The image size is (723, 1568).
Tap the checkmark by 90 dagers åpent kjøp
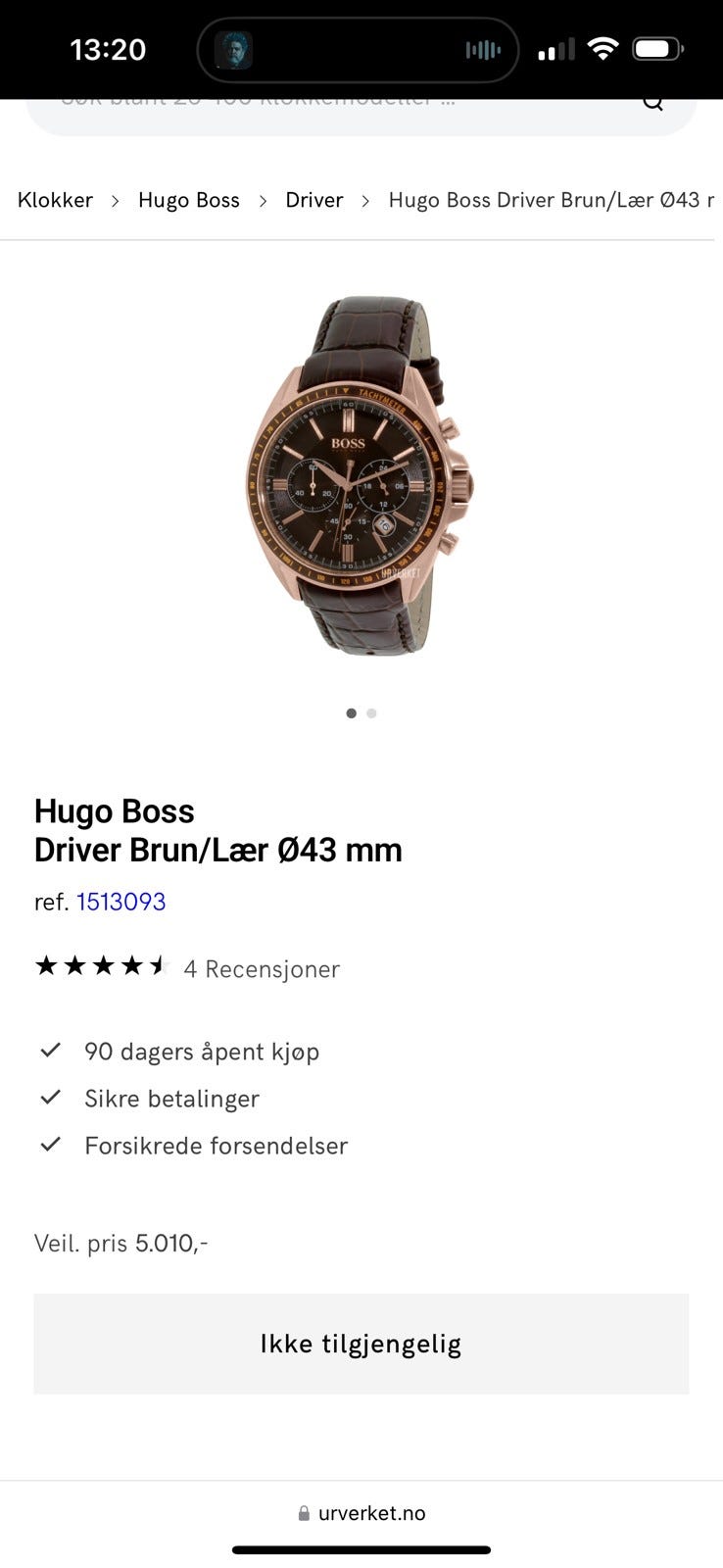coord(51,1051)
